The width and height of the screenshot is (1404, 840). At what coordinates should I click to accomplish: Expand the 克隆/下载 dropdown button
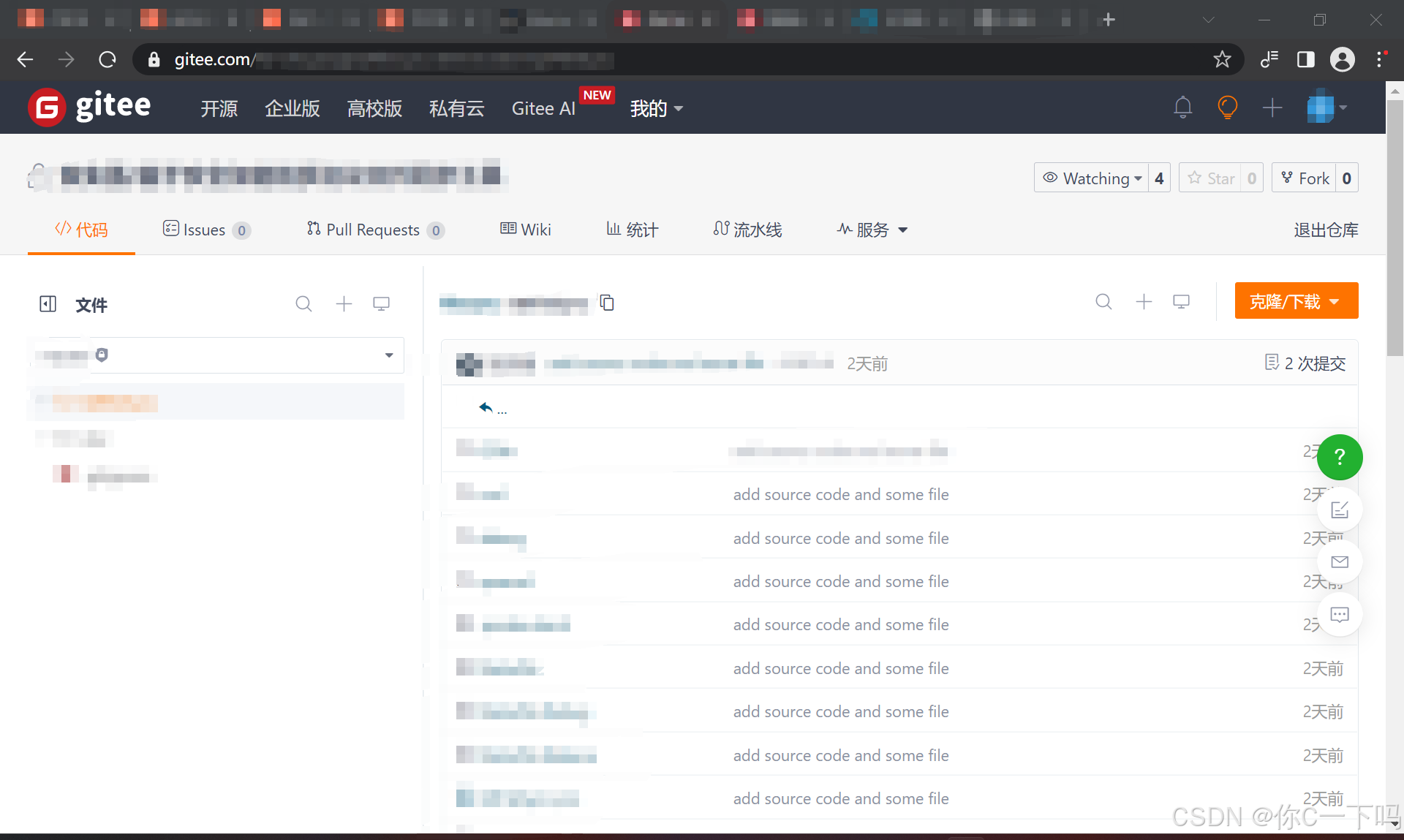pyautogui.click(x=1296, y=301)
